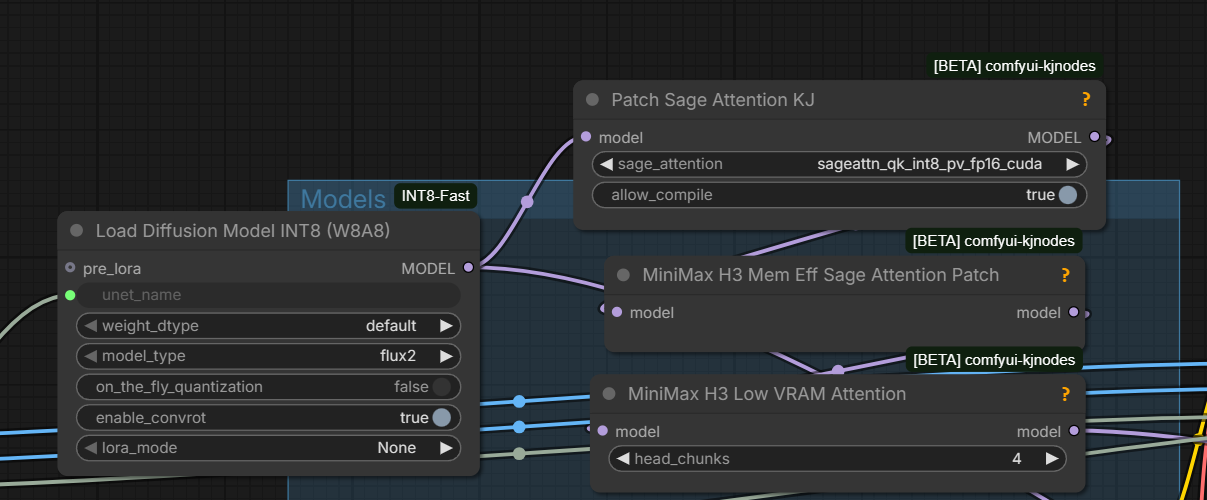The image size is (1207, 500).
Task: Click model output socket of Mem Eff Patch
Action: click(1074, 312)
